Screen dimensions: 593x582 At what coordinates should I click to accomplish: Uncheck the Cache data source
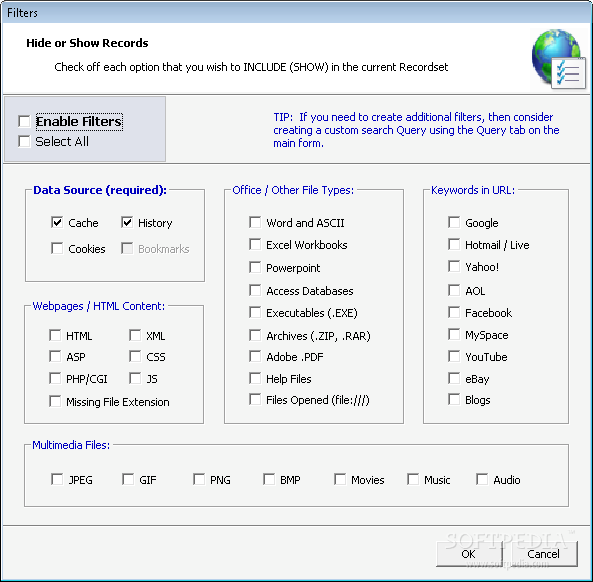coord(57,222)
